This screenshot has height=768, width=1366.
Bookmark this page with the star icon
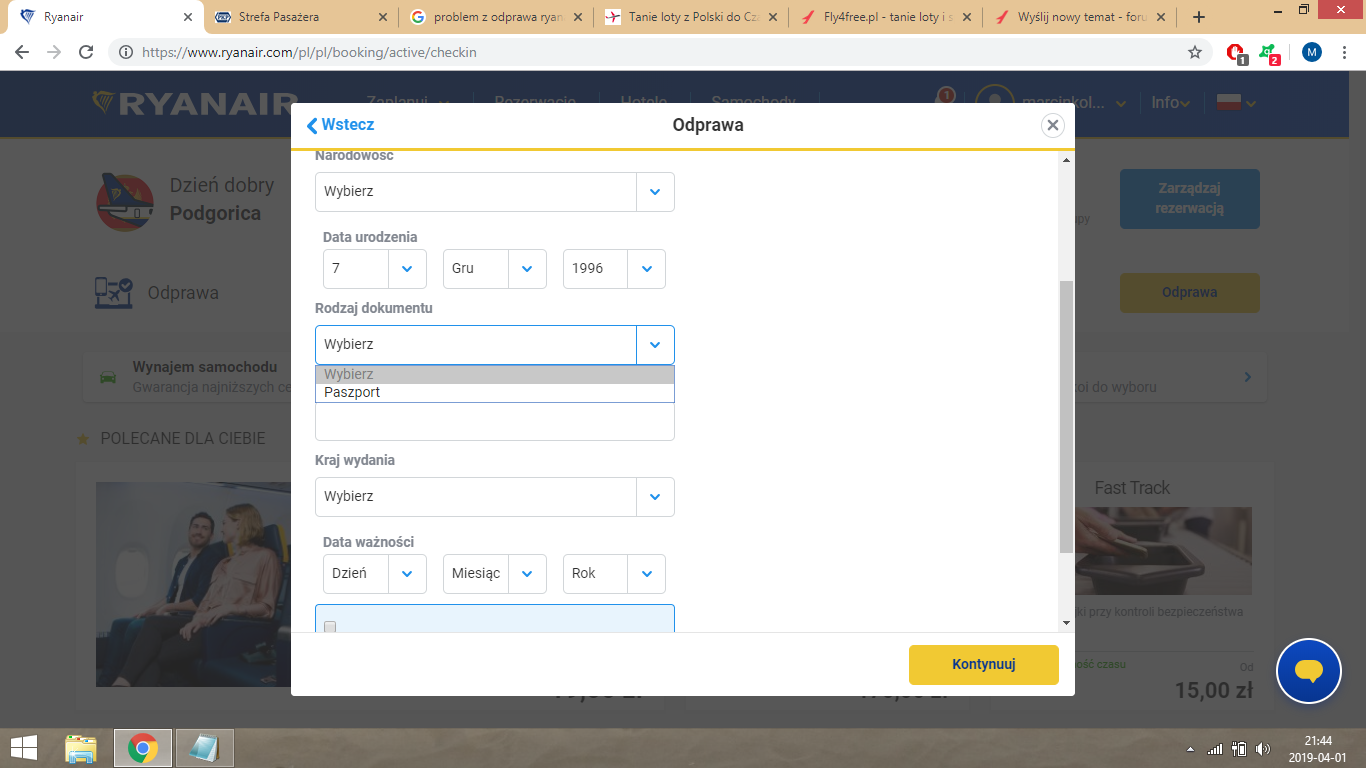click(1194, 52)
